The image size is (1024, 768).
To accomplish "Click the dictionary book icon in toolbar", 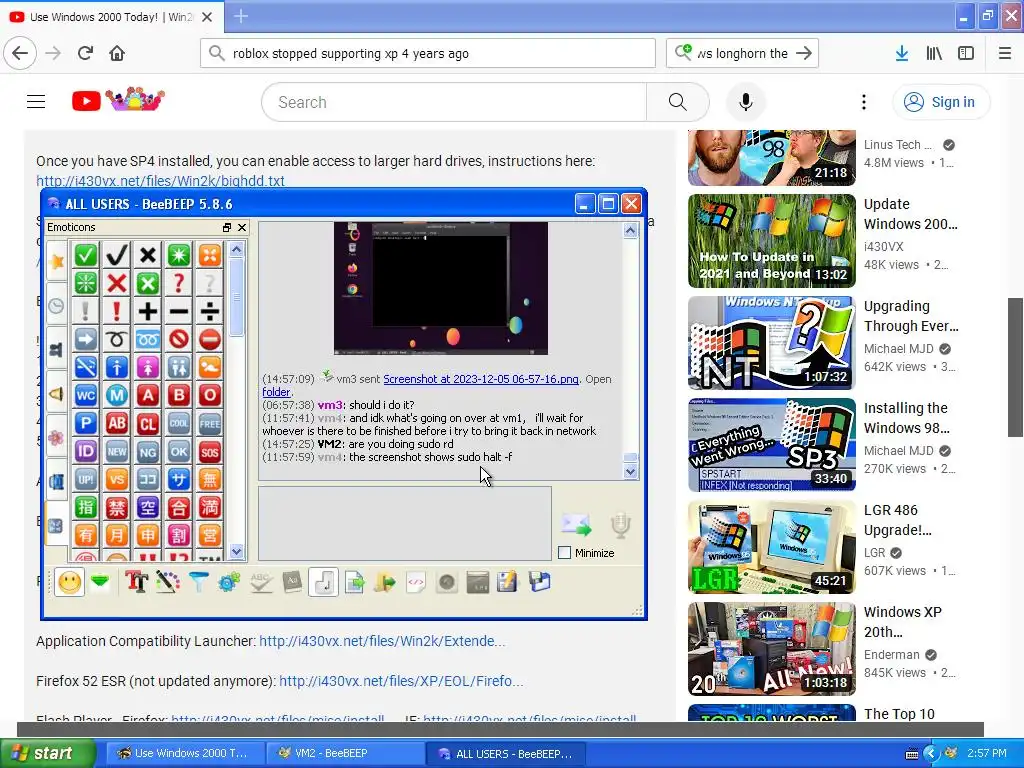I will pos(292,582).
